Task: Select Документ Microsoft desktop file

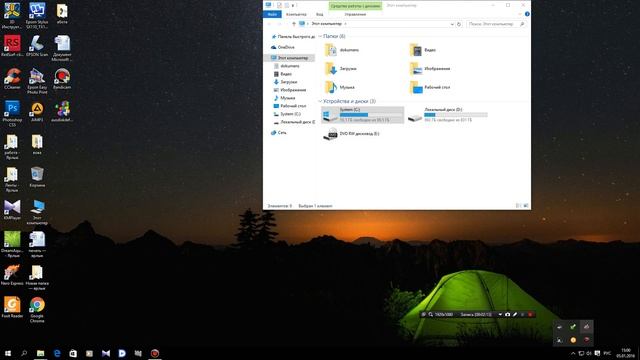Action: click(x=62, y=48)
